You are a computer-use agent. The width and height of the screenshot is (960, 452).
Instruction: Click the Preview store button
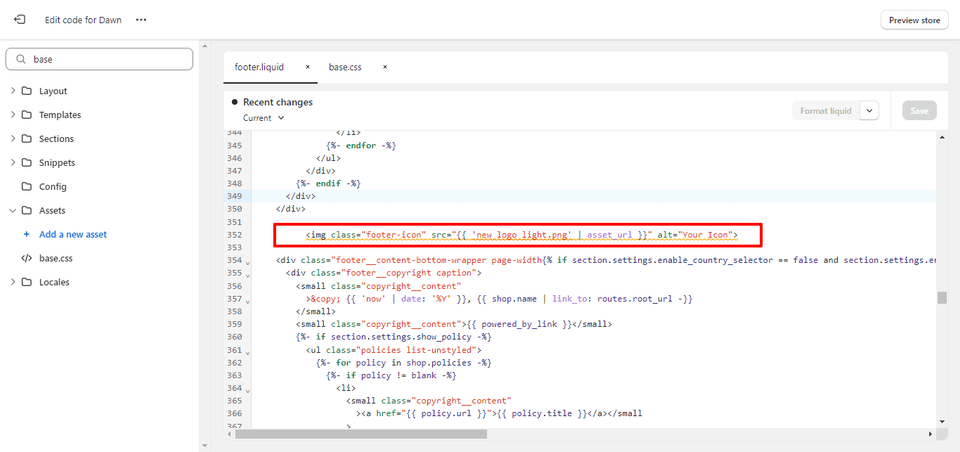(914, 20)
